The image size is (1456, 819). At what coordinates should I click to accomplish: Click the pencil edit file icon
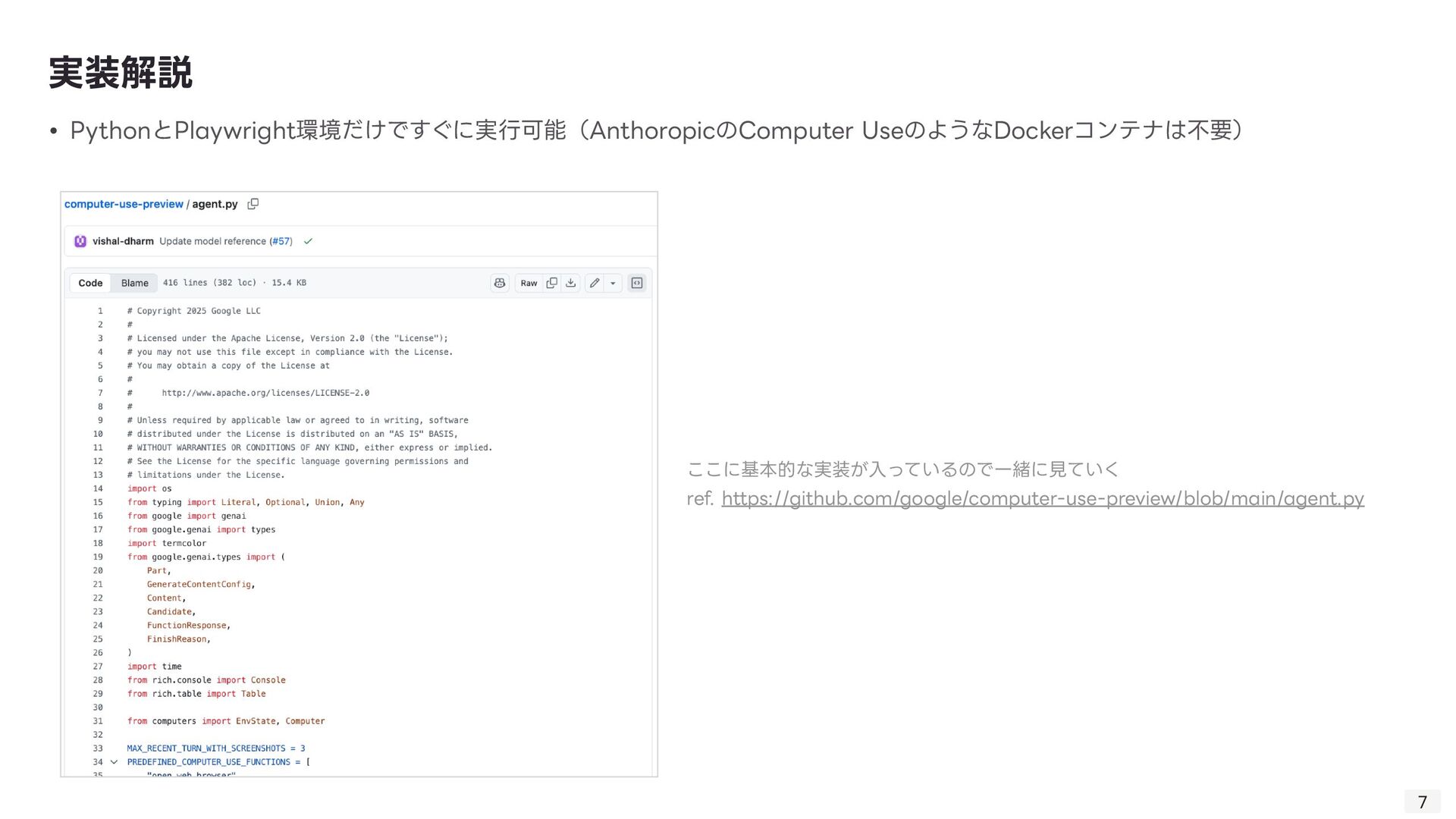pyautogui.click(x=595, y=283)
